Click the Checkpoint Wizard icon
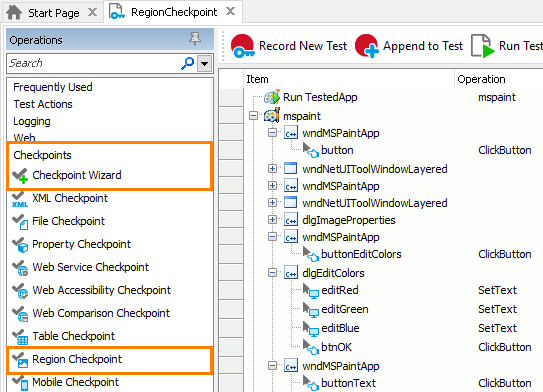Image resolution: width=543 pixels, height=392 pixels. (20, 175)
